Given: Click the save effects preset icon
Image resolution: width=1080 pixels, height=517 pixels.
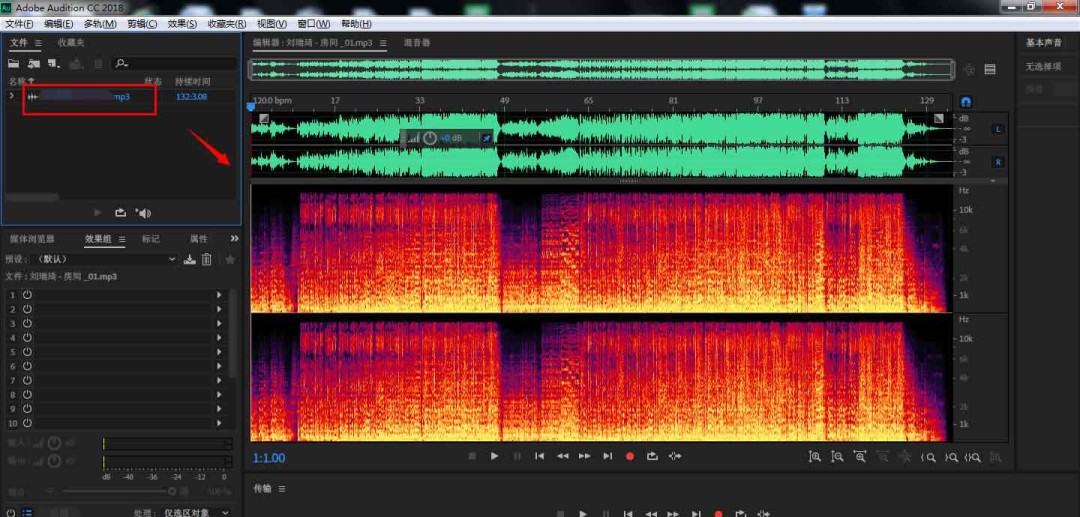Looking at the screenshot, I should click(x=189, y=260).
